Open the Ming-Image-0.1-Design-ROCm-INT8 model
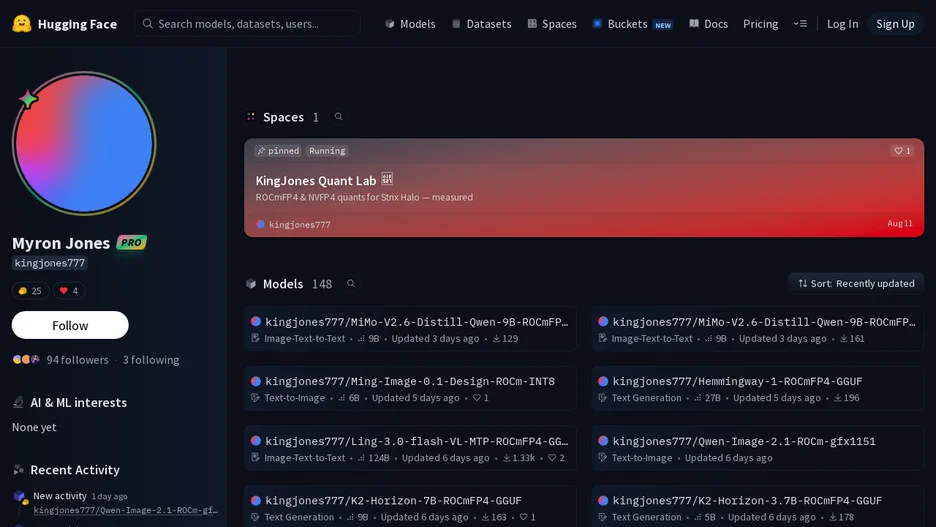936x527 pixels. (x=410, y=389)
